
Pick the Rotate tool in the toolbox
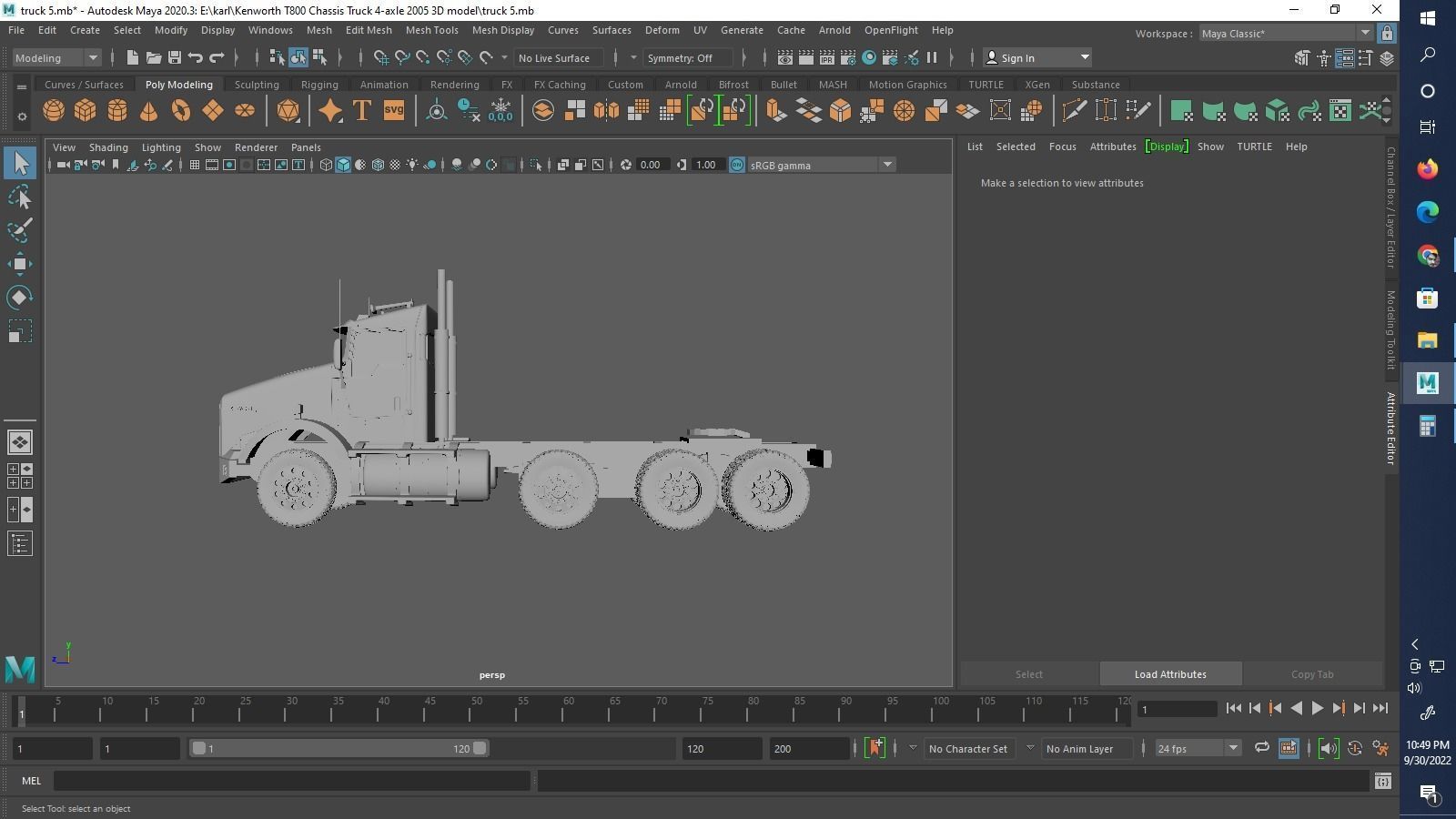click(x=20, y=298)
